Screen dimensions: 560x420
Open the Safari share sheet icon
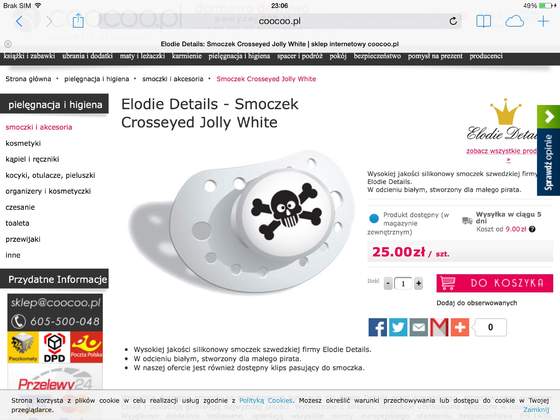pos(78,21)
